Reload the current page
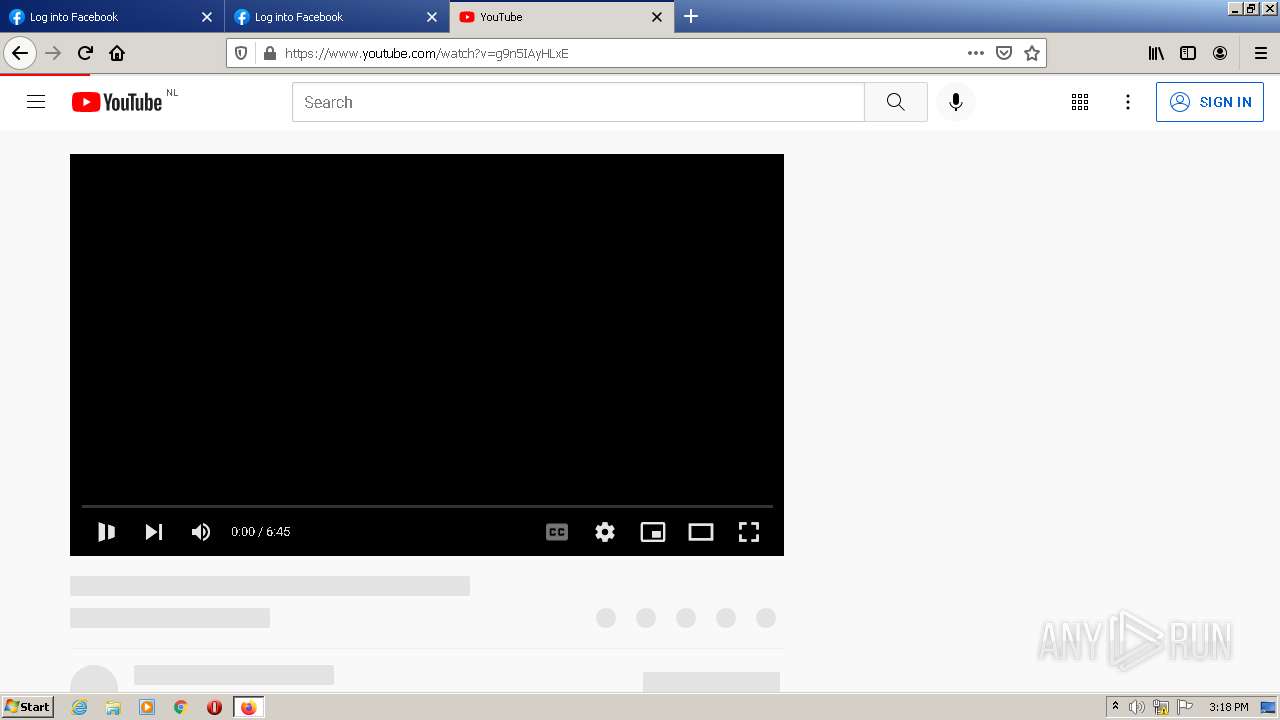 tap(85, 53)
